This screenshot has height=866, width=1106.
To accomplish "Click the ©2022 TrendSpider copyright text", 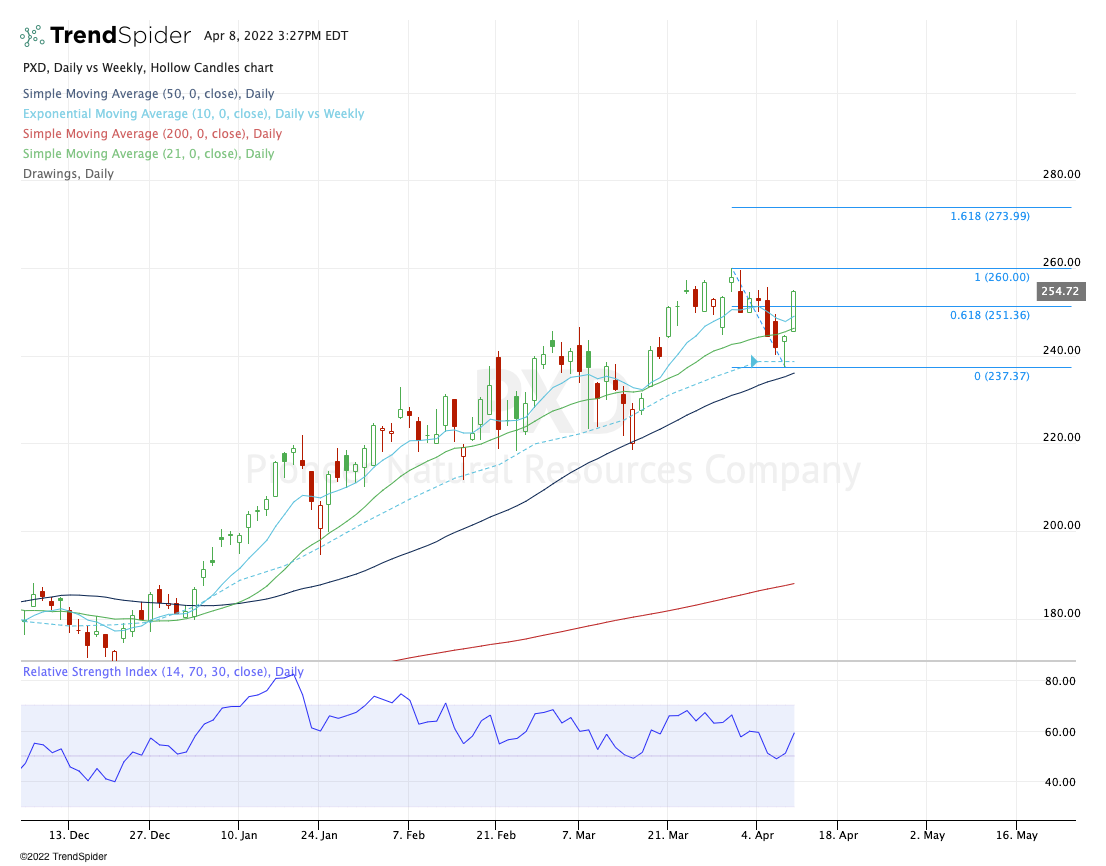I will 63,856.
